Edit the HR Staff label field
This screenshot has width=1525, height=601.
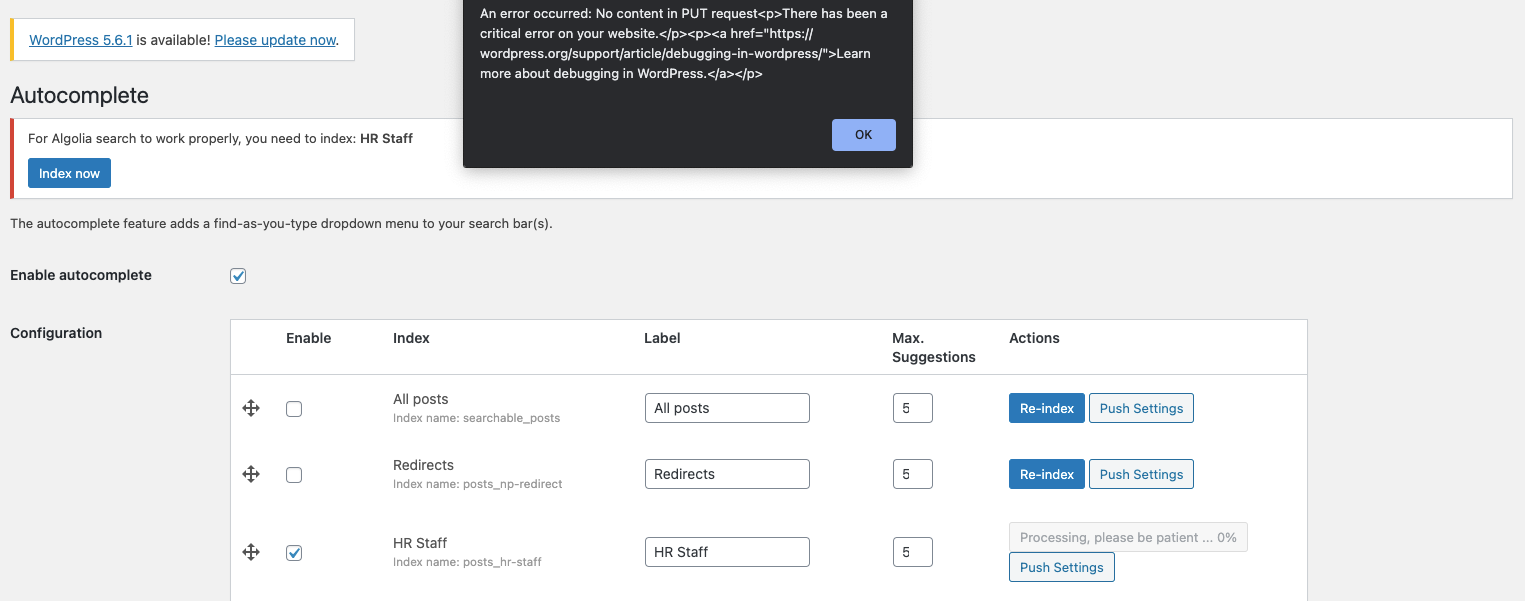[x=727, y=552]
